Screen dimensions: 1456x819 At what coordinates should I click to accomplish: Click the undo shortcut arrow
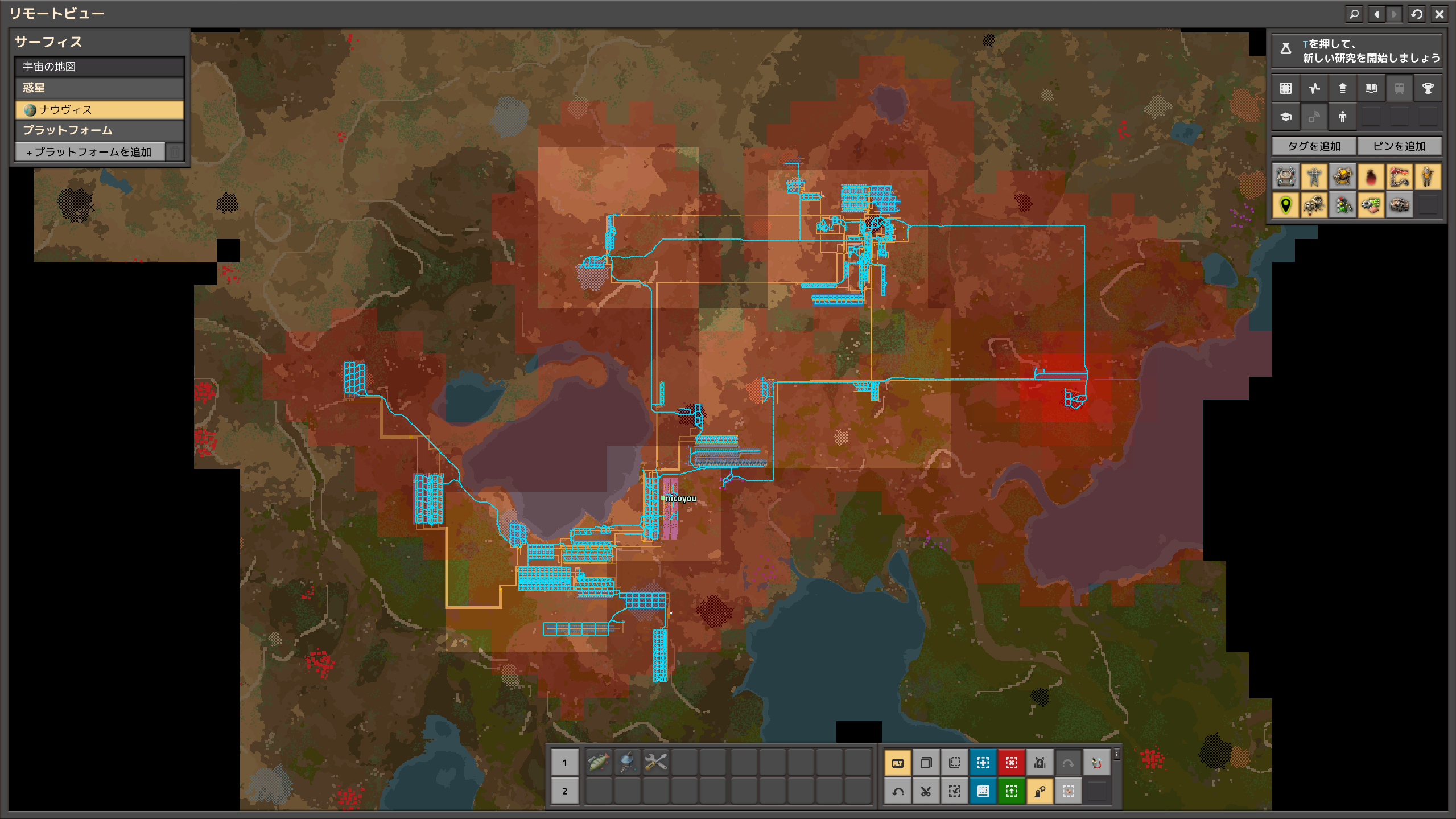(x=898, y=791)
